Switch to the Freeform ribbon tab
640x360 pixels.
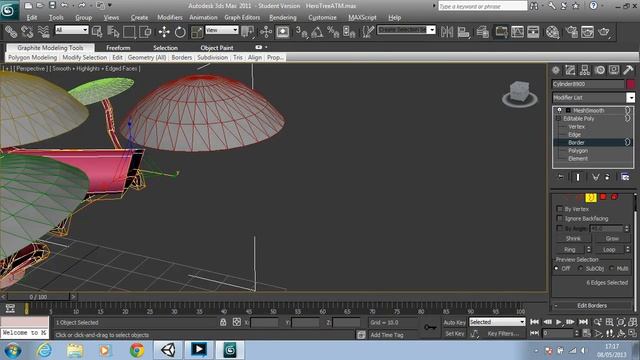click(x=118, y=48)
